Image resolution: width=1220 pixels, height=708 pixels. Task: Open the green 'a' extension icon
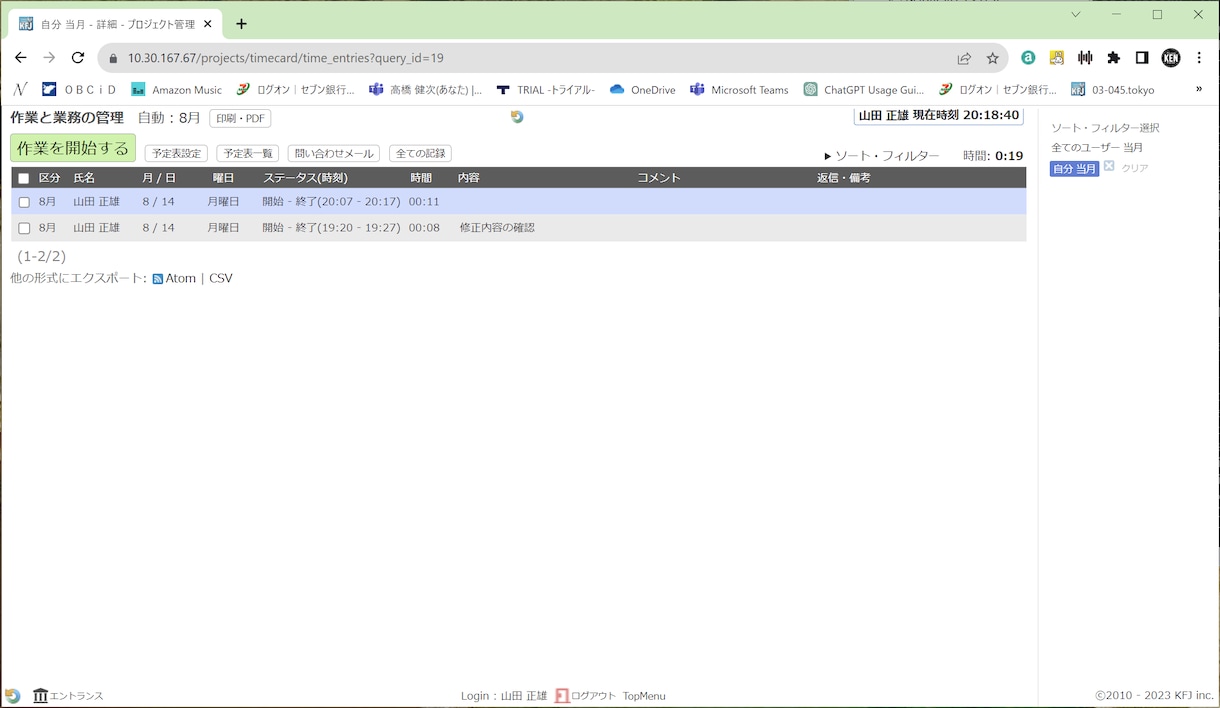(1028, 58)
